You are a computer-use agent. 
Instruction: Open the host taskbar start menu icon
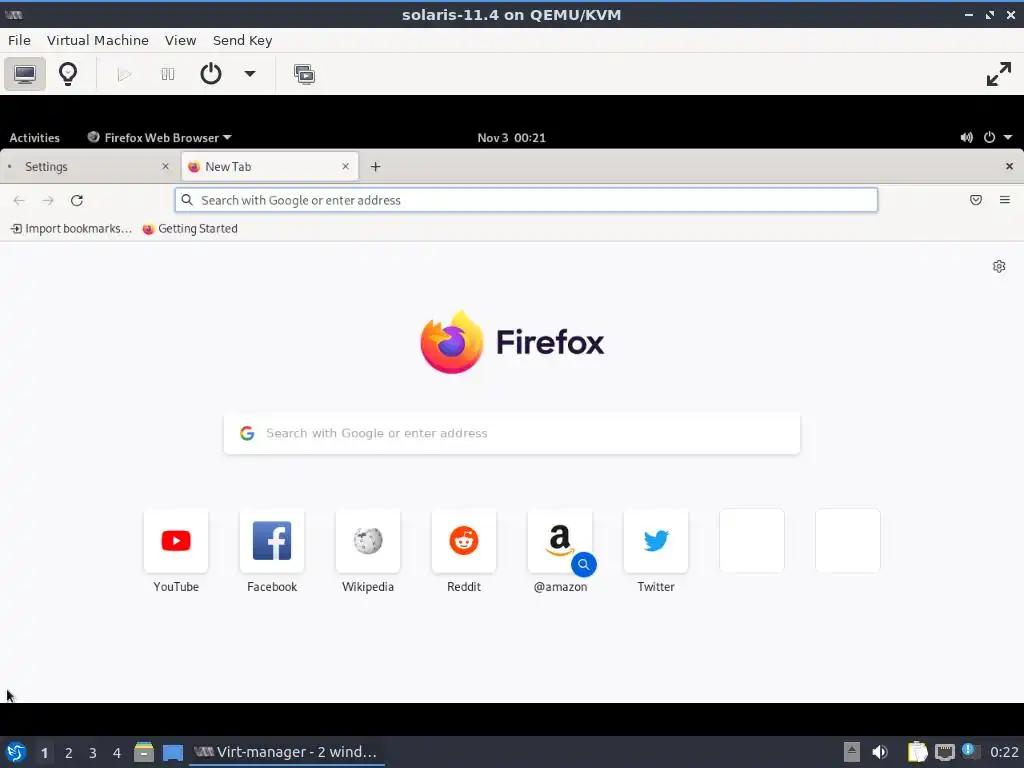point(16,752)
